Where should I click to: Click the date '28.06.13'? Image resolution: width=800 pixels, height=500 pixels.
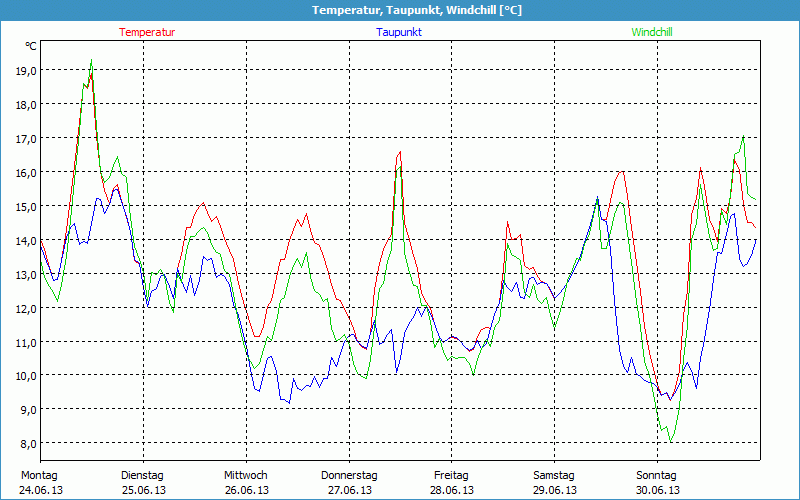point(452,490)
